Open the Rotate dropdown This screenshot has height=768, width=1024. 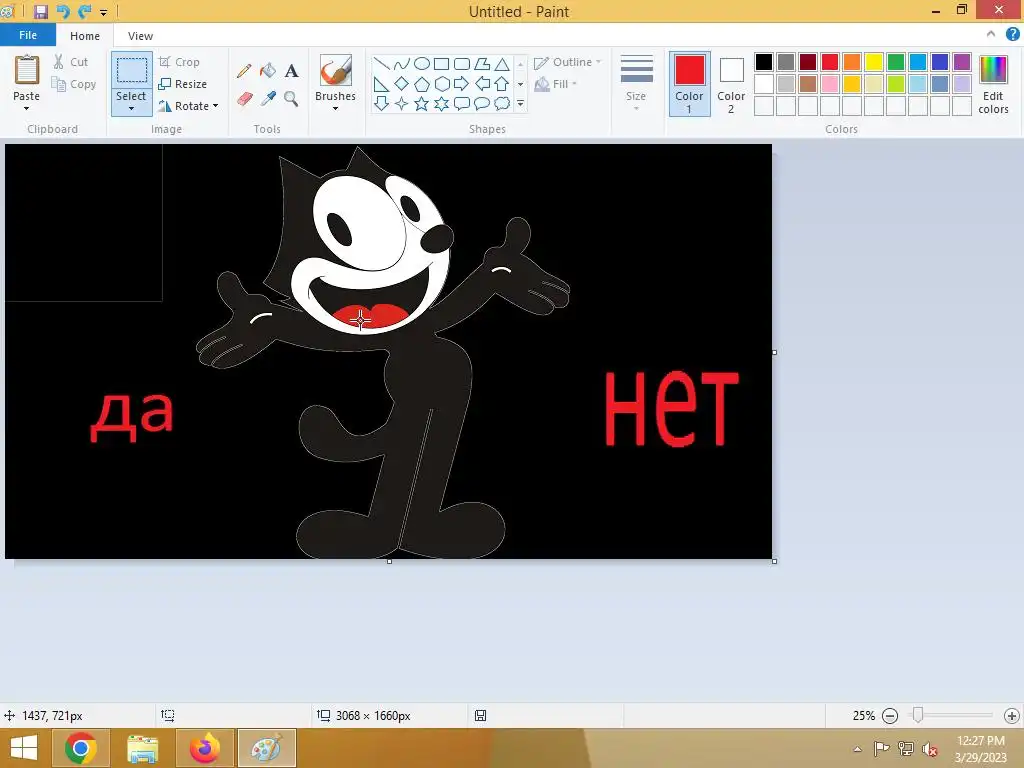point(188,106)
